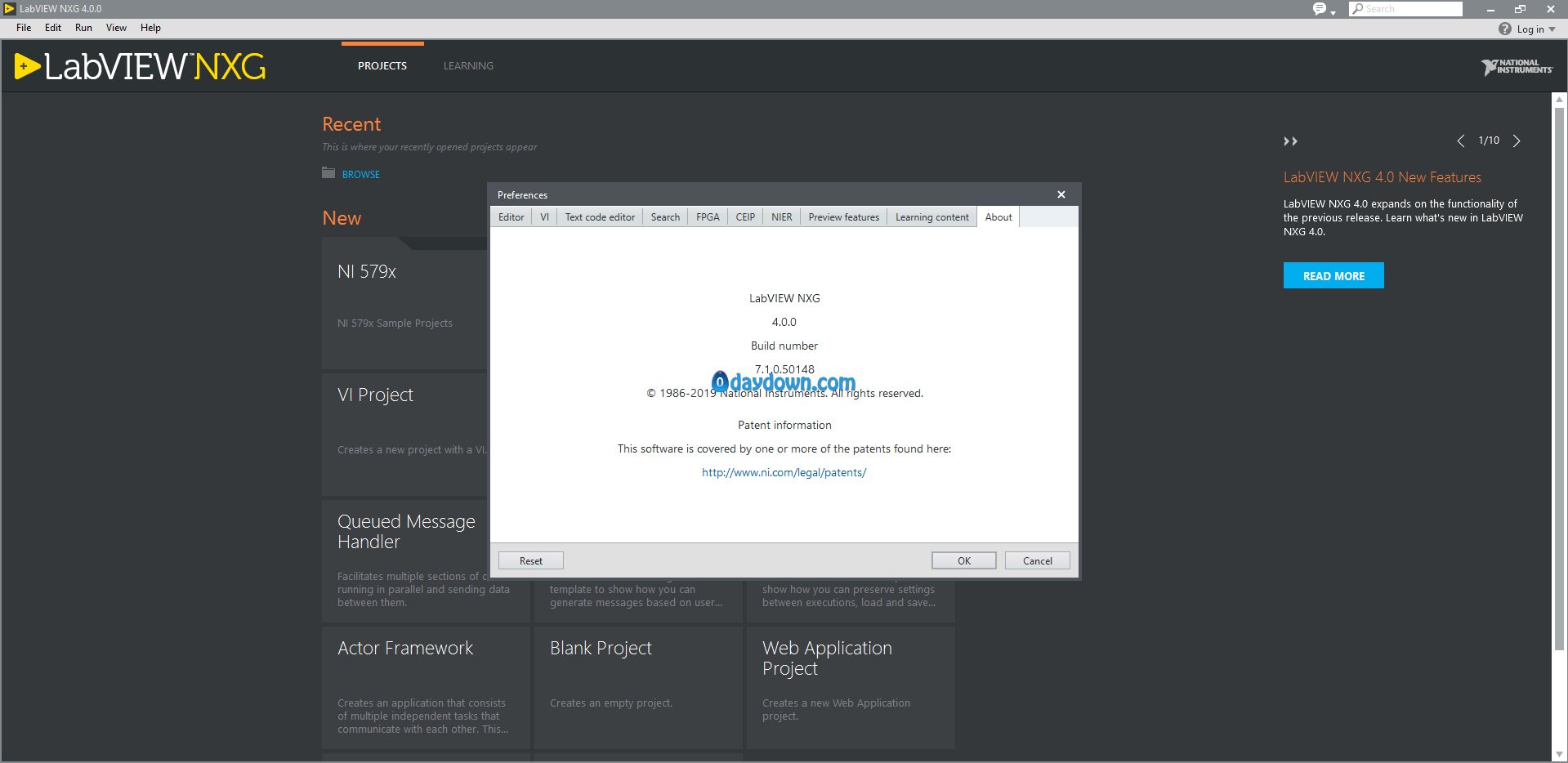This screenshot has height=763, width=1568.
Task: Click Cancel in Preferences dialog
Action: pos(1038,561)
